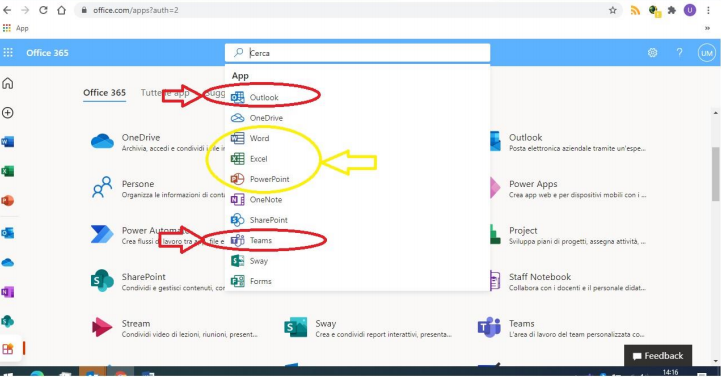Bookmark this page with star icon
The height and width of the screenshot is (377, 721).
[612, 10]
